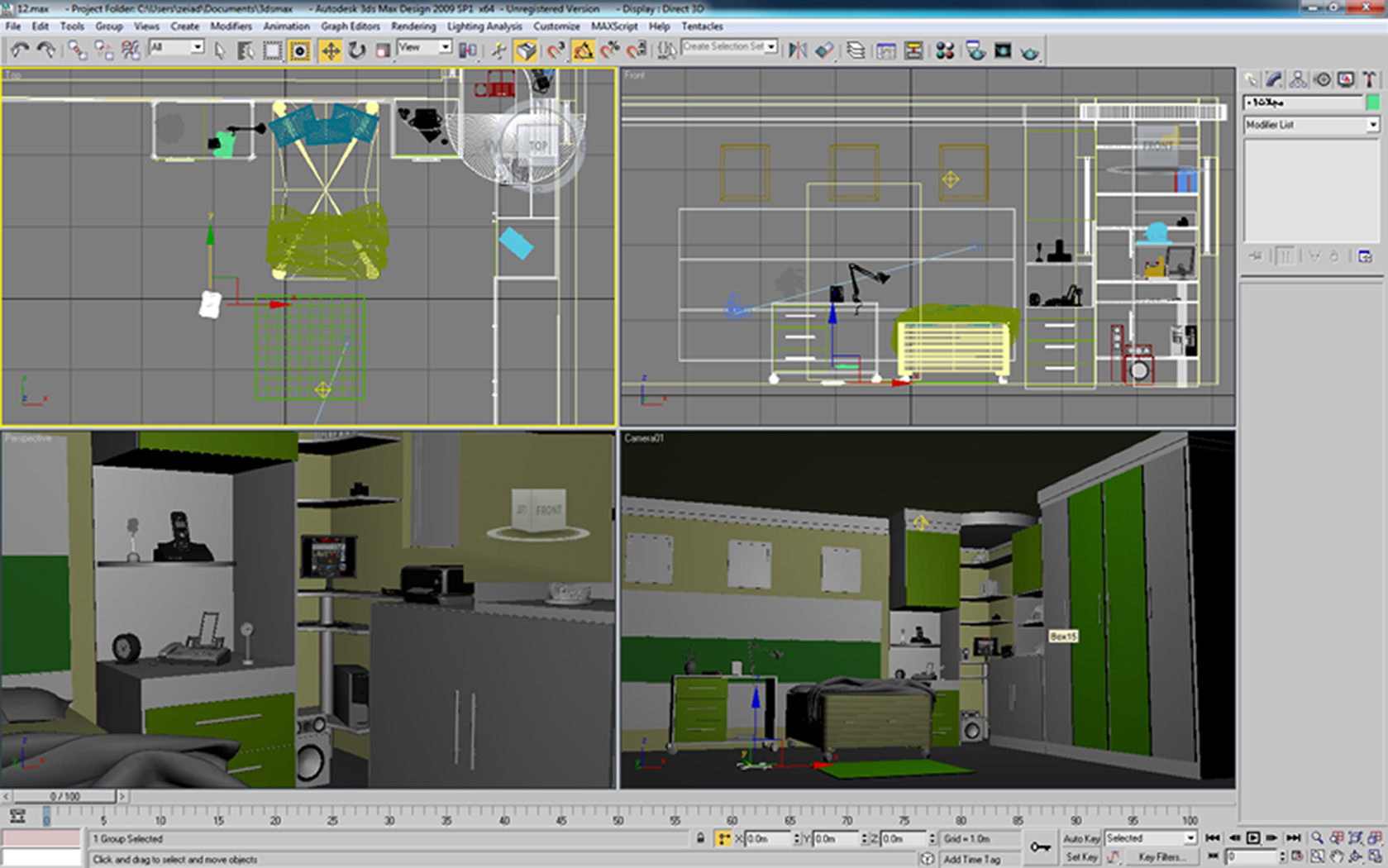Open the Curve Editor icon
Viewport: 1388px width, 868px height.
tap(886, 50)
